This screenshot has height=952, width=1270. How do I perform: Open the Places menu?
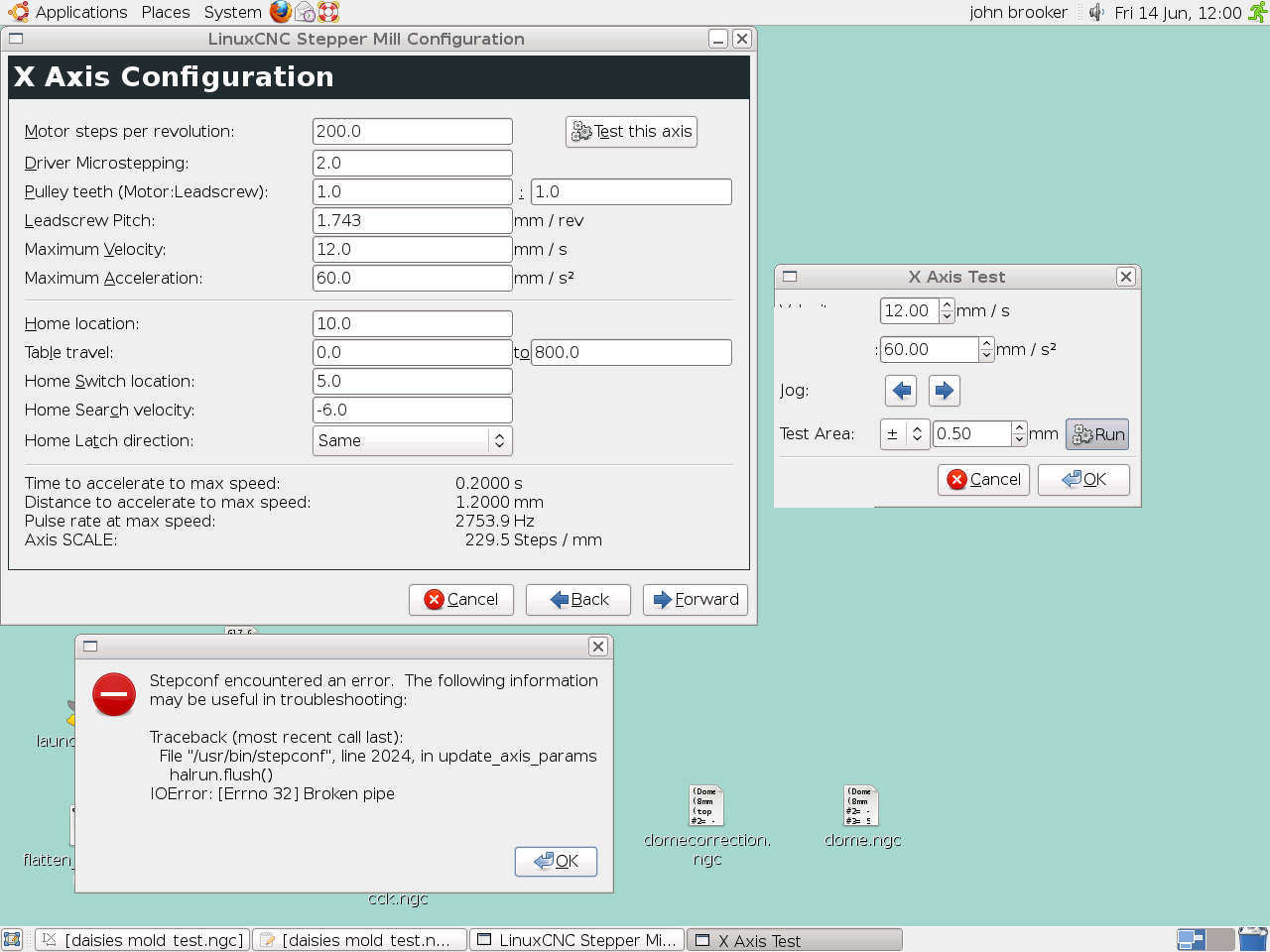(166, 12)
